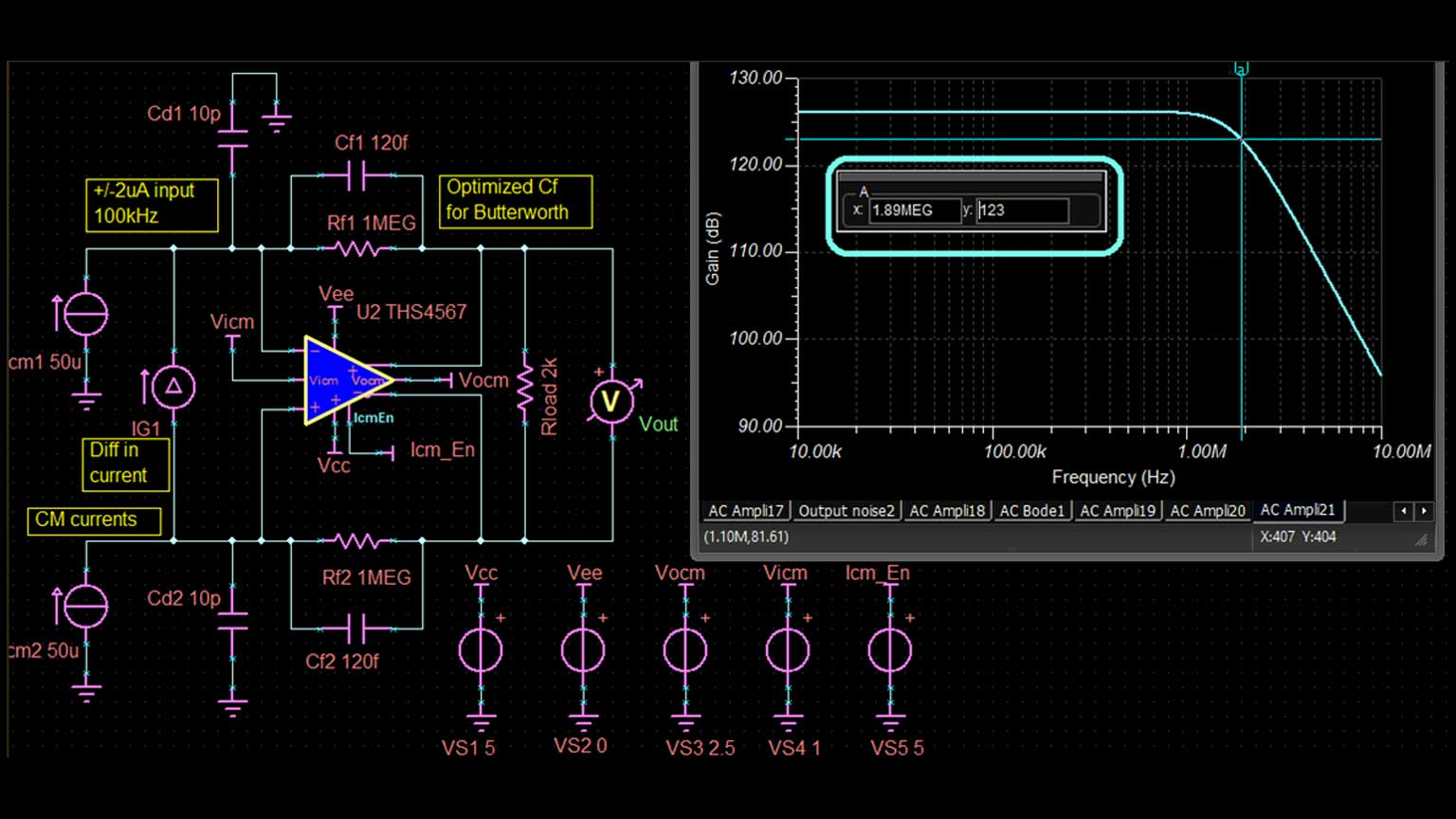Open the Output noise2 tab
The height and width of the screenshot is (819, 1456).
point(846,511)
